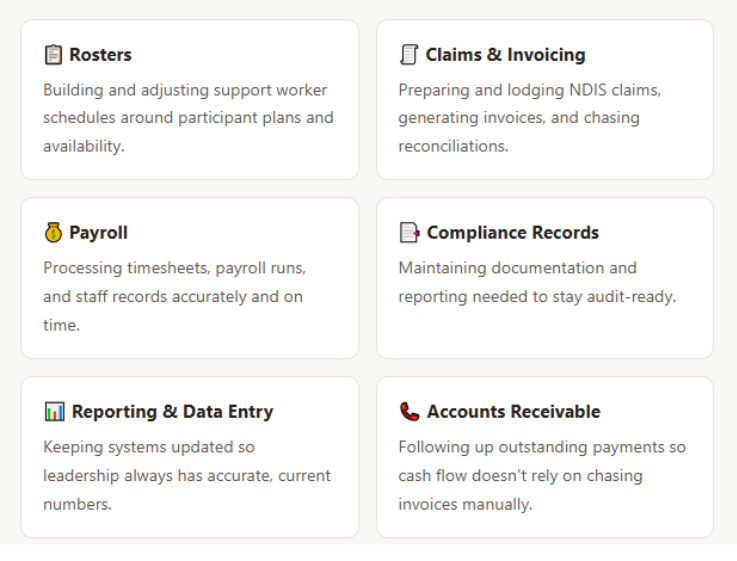Click the description about staying audit-ready
Screen dimensions: 737x561
pyautogui.click(x=537, y=282)
